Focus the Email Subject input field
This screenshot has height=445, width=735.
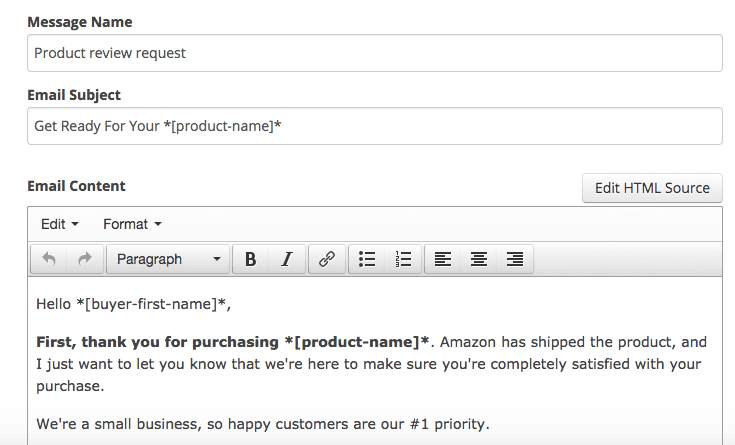point(375,126)
